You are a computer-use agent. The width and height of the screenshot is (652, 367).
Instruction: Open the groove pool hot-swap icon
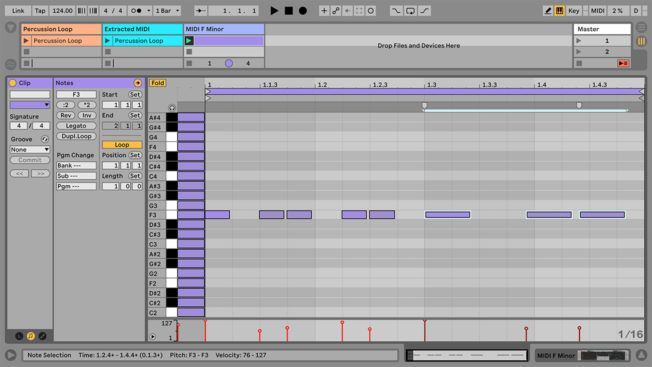coord(44,139)
